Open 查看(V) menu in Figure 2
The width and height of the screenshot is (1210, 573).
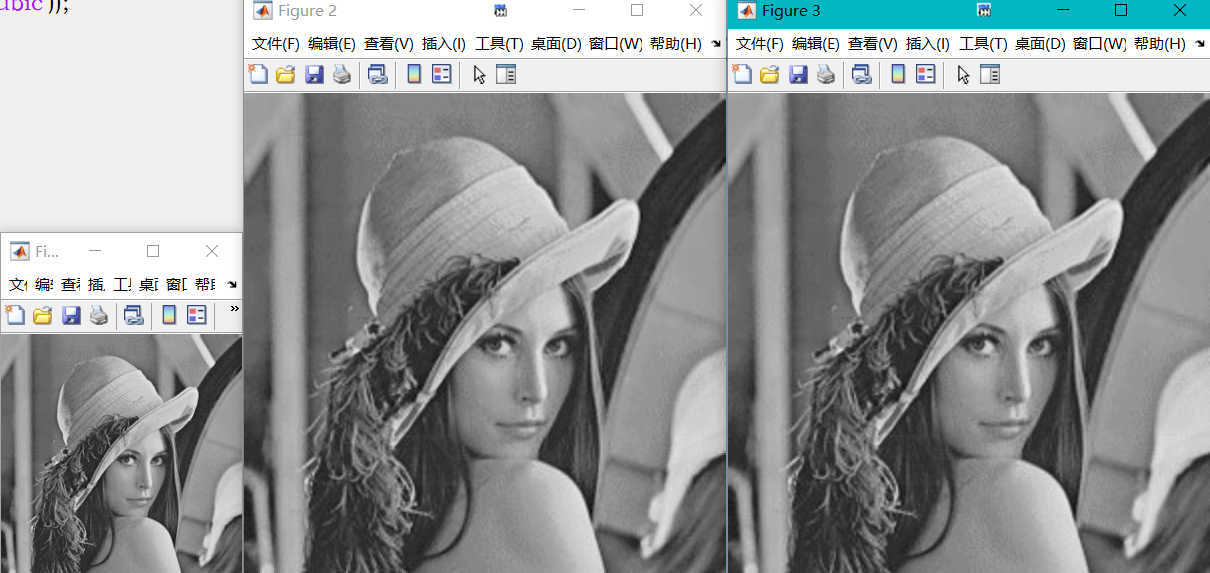389,44
